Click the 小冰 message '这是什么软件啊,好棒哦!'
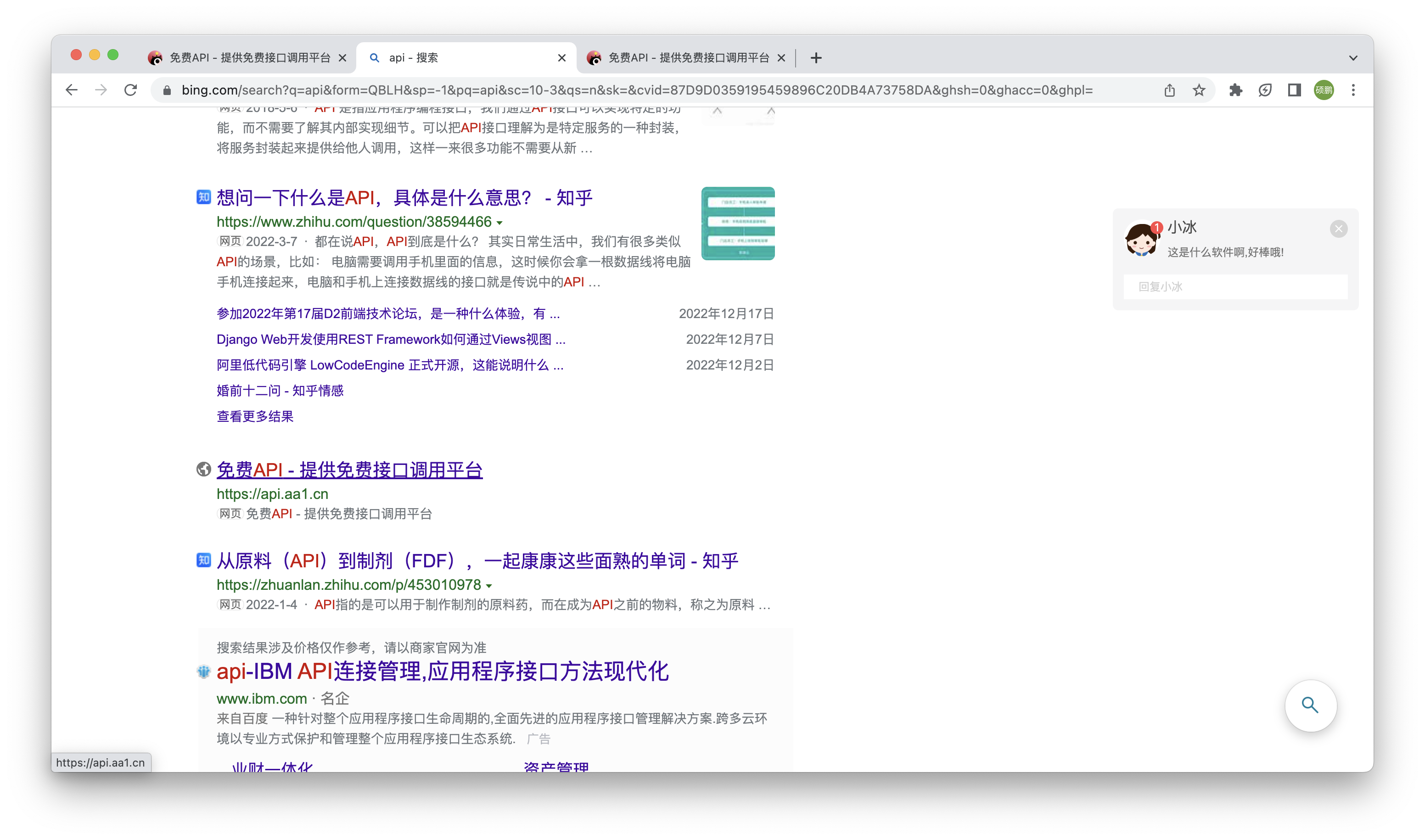This screenshot has height=840, width=1425. pos(1226,252)
